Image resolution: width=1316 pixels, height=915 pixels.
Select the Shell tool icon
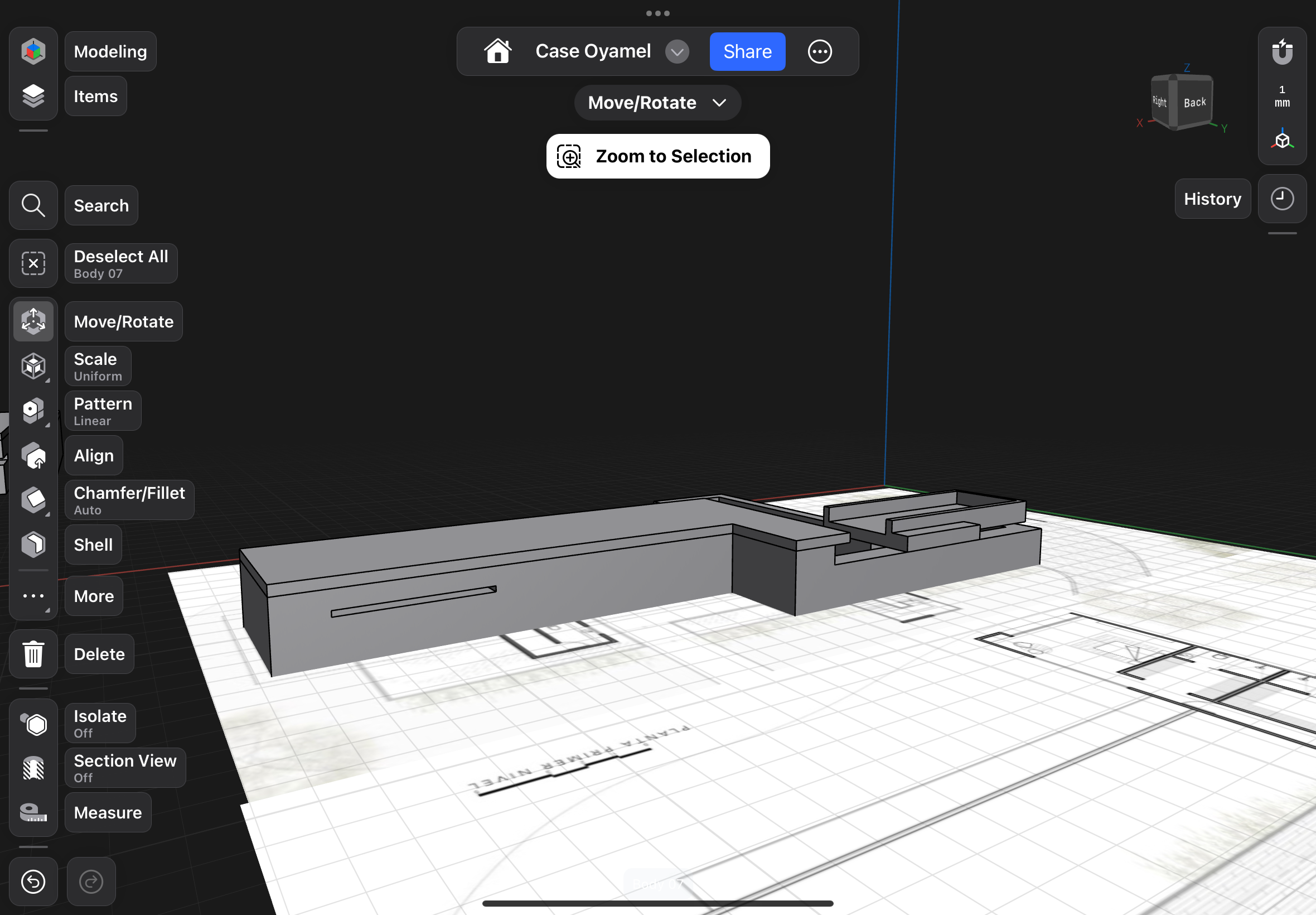[33, 545]
